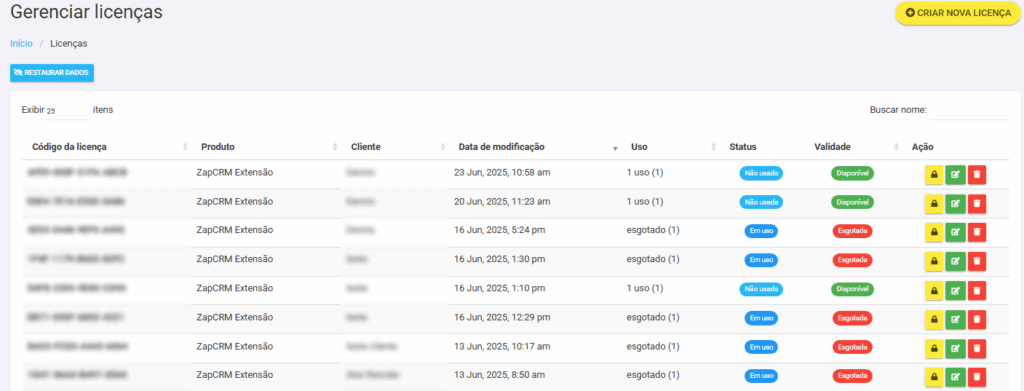
Task: Edit the license modified 13 Jun 10:17 am
Action: tap(955, 347)
